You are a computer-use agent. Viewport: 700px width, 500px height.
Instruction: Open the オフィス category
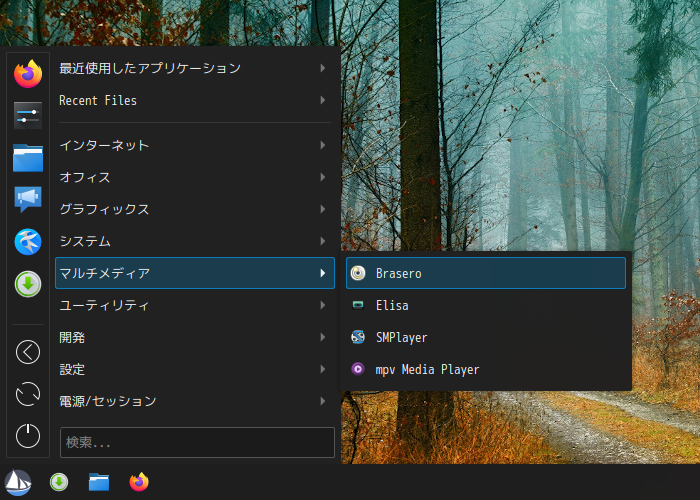[195, 177]
